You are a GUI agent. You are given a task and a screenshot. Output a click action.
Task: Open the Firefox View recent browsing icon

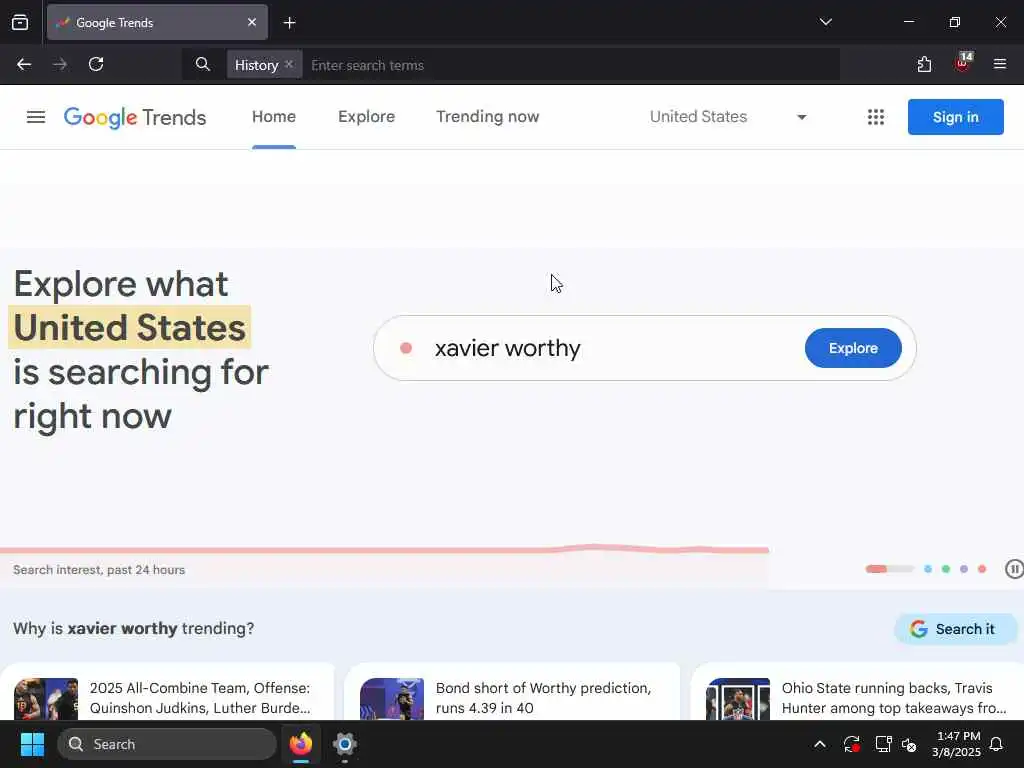point(20,22)
